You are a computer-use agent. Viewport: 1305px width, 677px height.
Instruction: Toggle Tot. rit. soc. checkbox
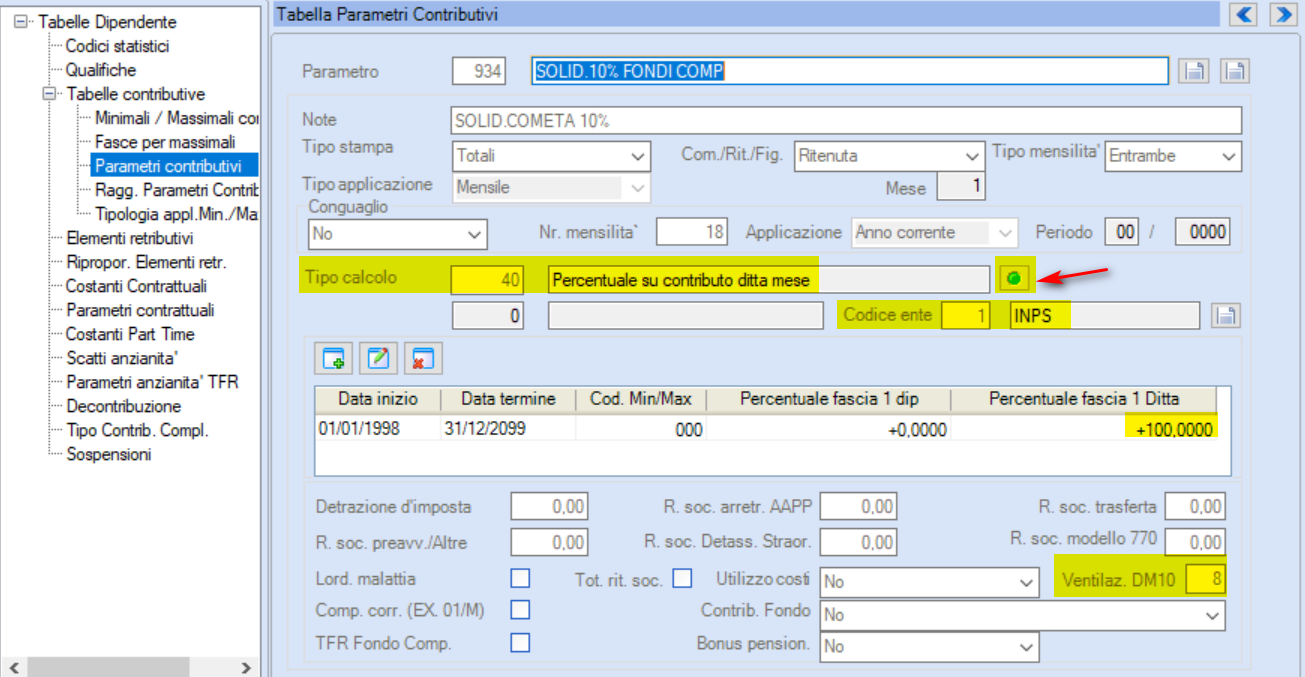coord(682,578)
